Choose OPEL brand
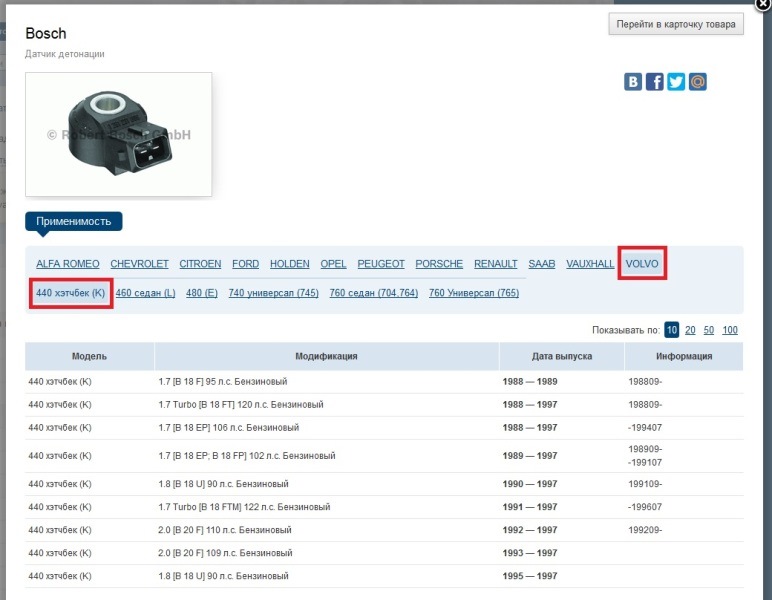 [x=333, y=264]
